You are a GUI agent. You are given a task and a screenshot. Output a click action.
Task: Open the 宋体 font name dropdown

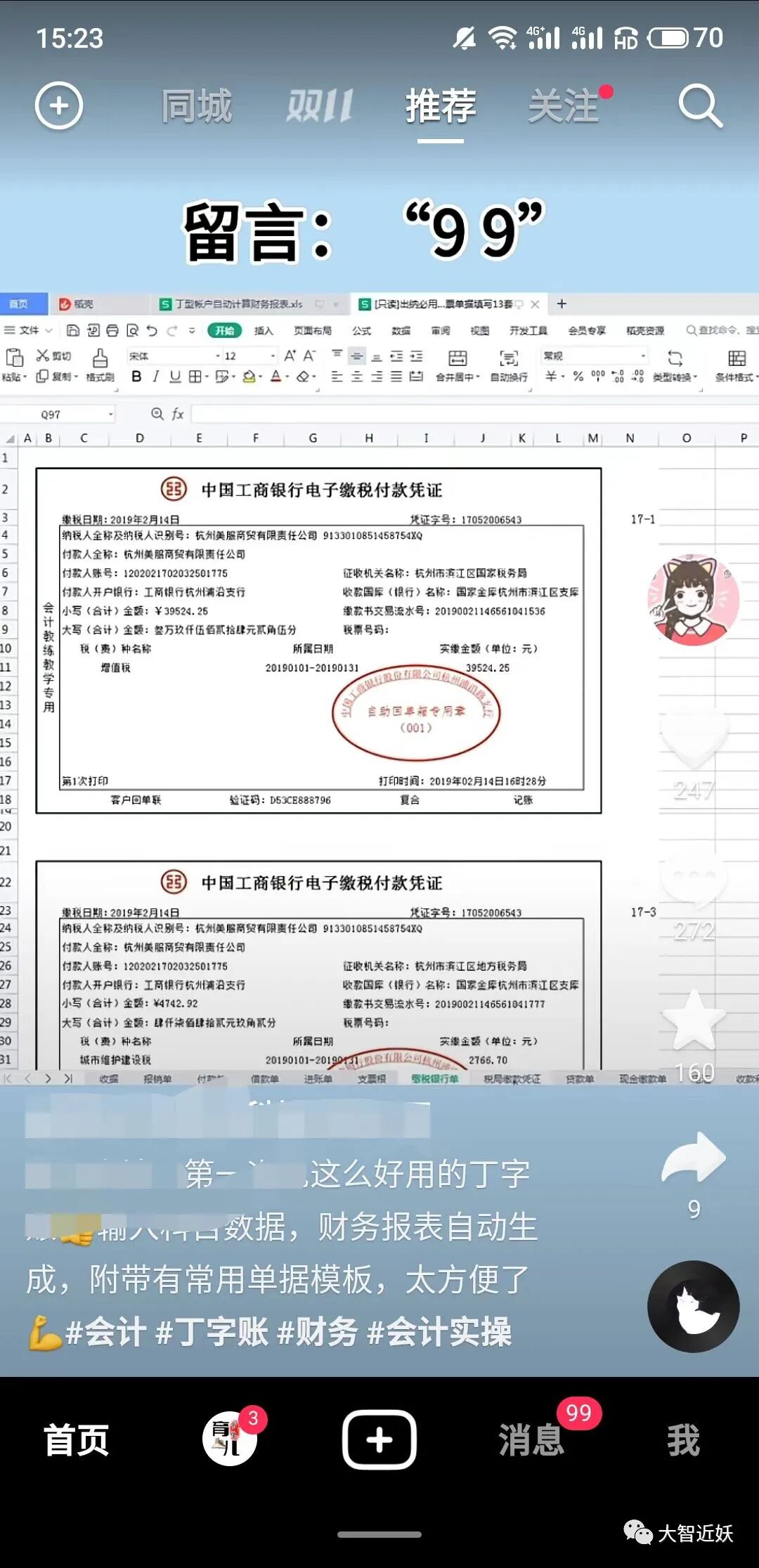click(x=218, y=356)
